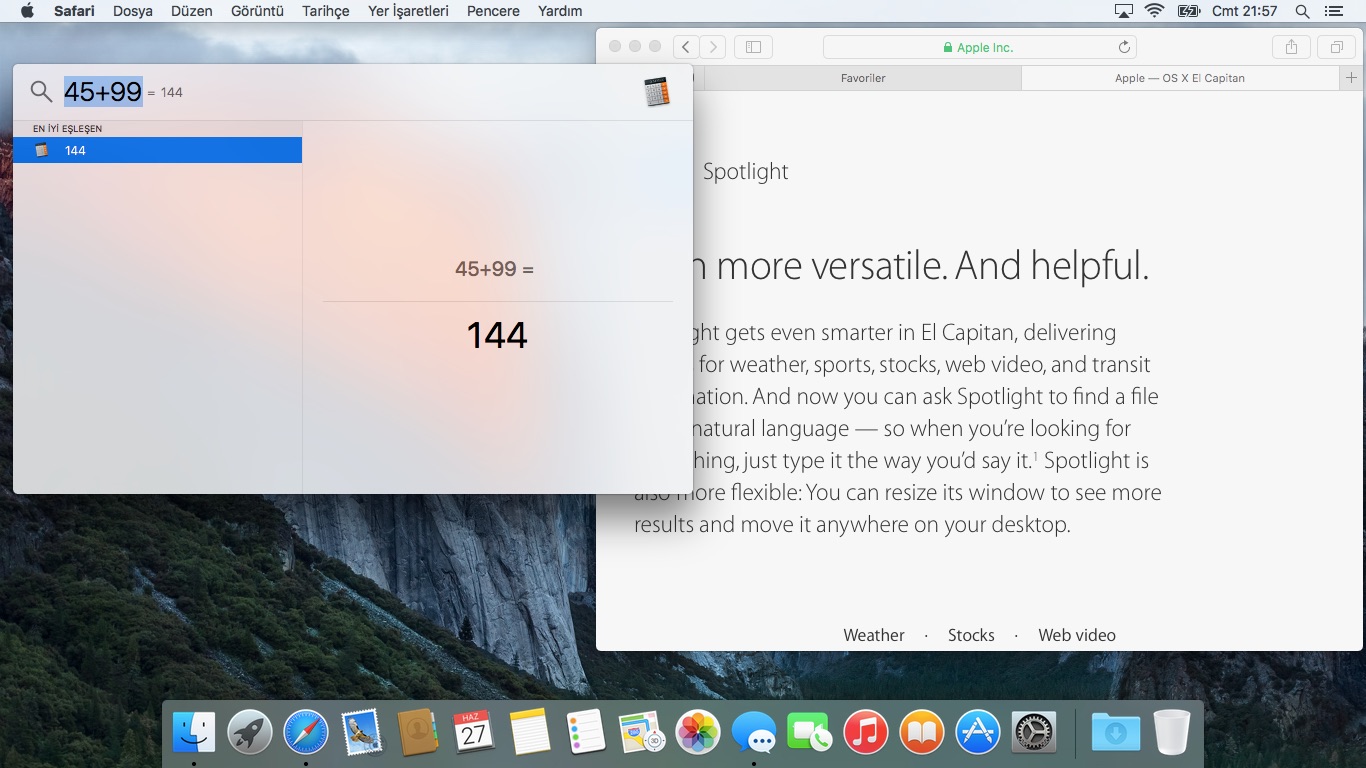Open a new tab with plus button
Image resolution: width=1366 pixels, height=768 pixels.
click(1351, 78)
